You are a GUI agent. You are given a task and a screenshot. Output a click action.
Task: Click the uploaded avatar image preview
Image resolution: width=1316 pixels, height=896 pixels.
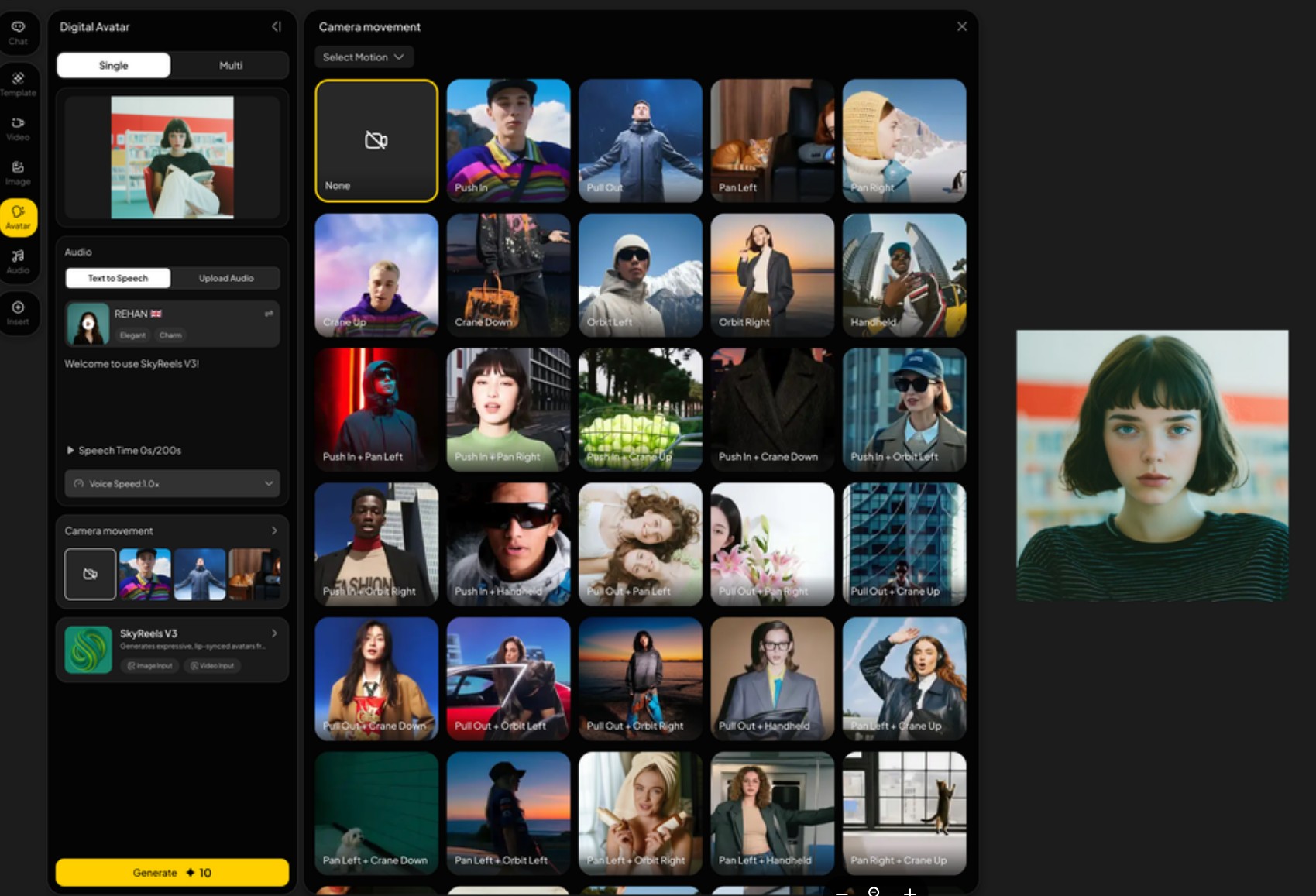pos(172,157)
